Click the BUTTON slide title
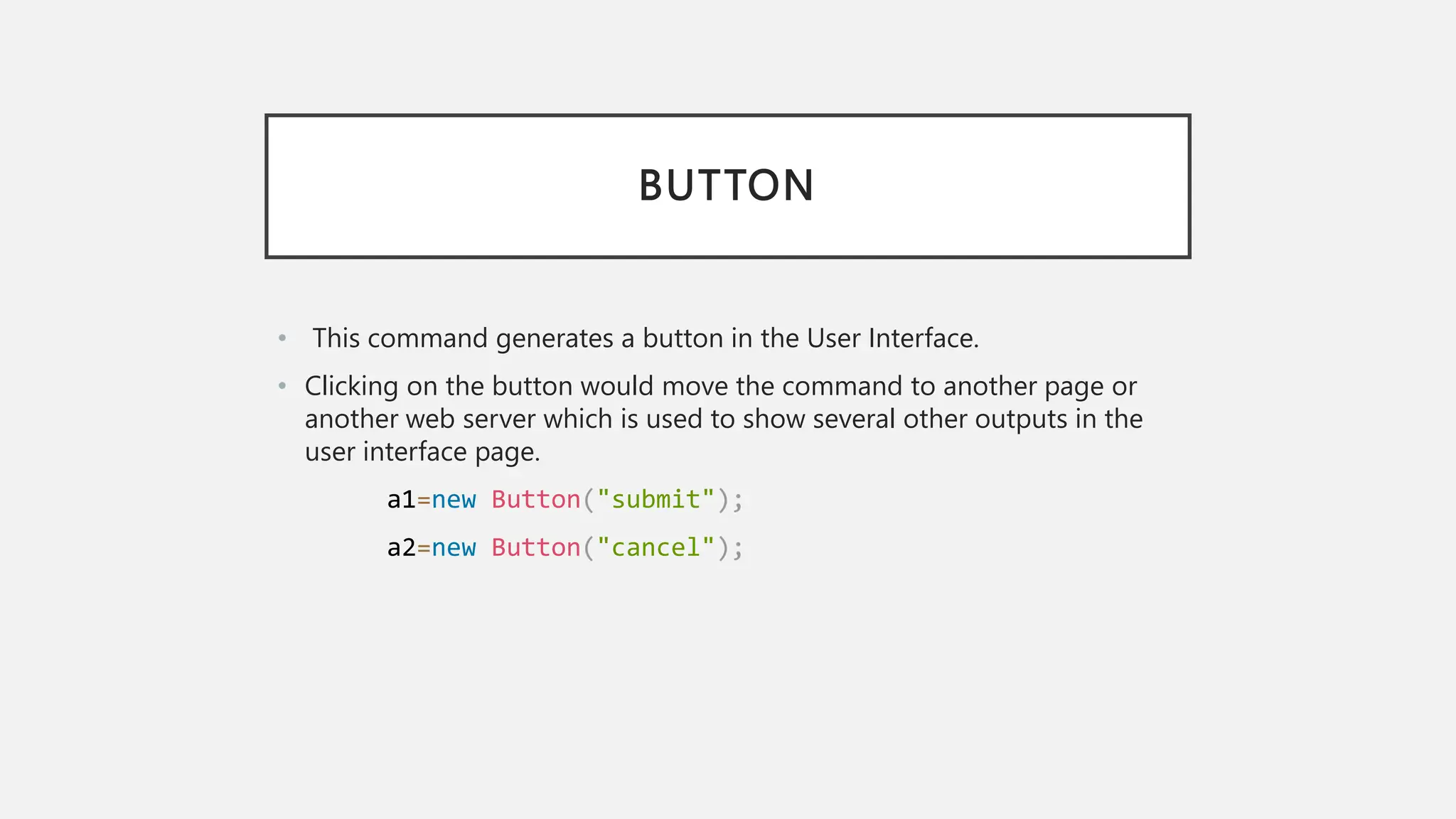The image size is (1456, 819). pos(727,186)
